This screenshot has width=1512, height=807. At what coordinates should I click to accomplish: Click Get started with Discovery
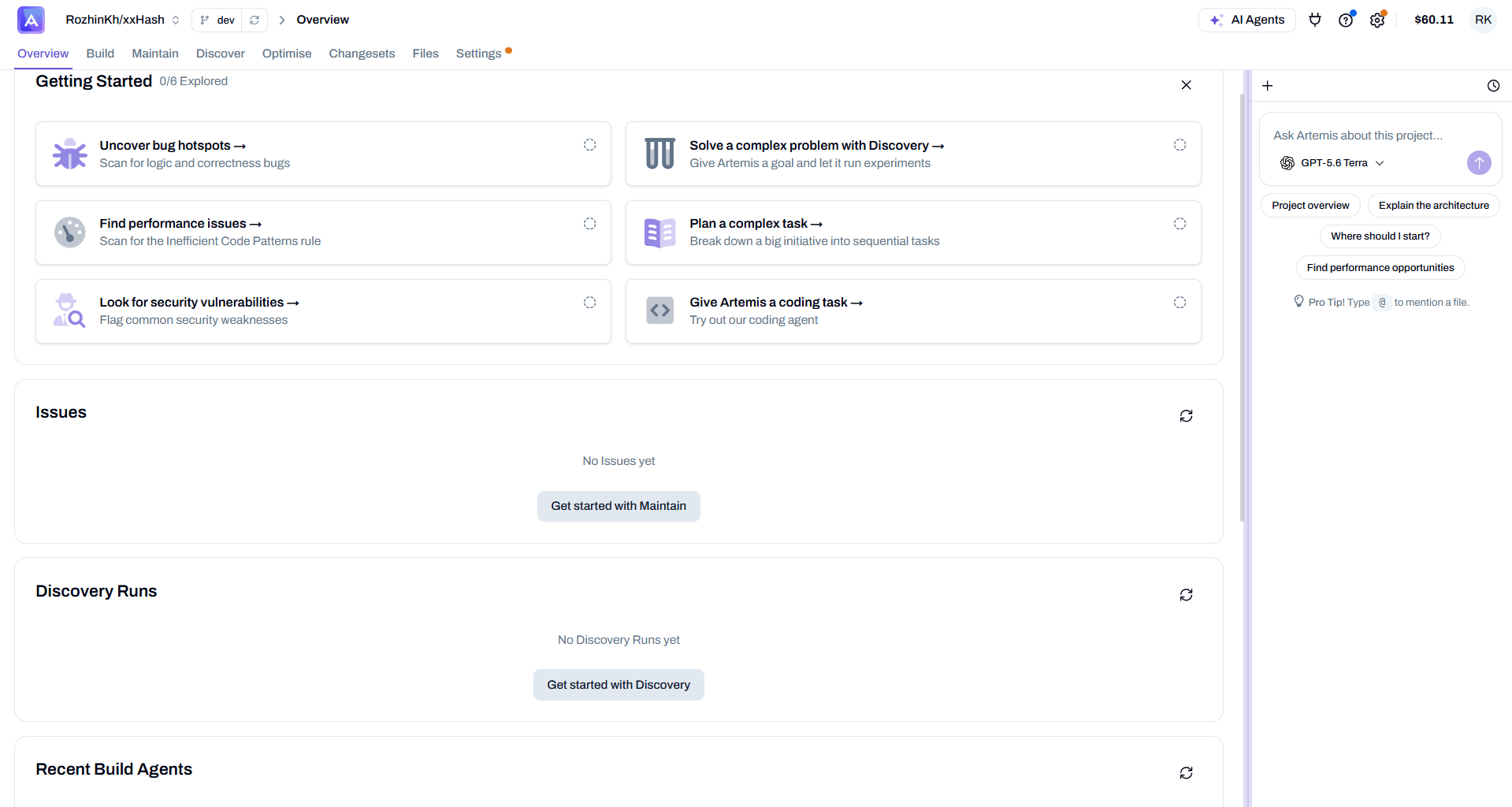pyautogui.click(x=619, y=685)
